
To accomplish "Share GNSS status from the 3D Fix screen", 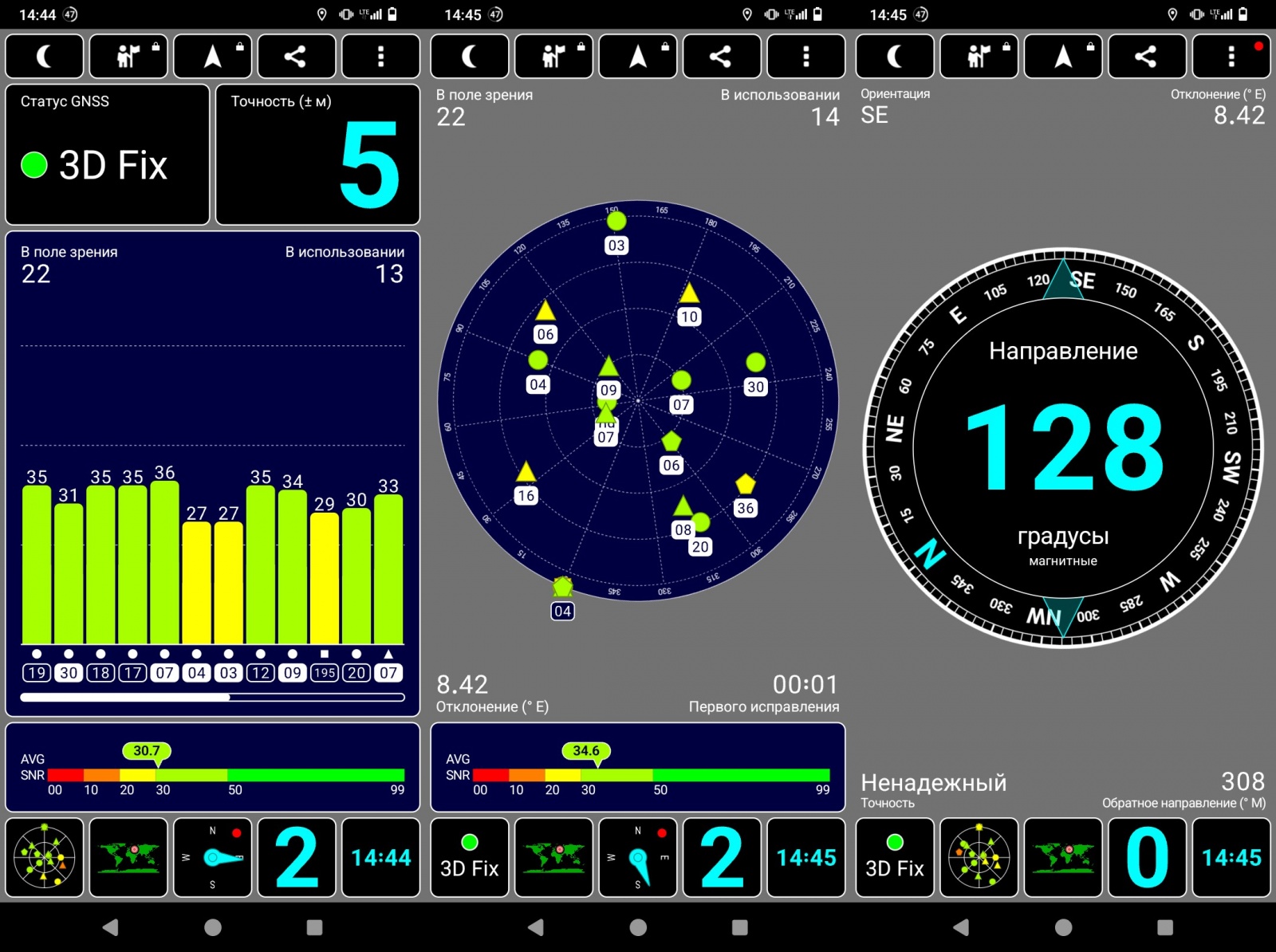I will pos(297,56).
